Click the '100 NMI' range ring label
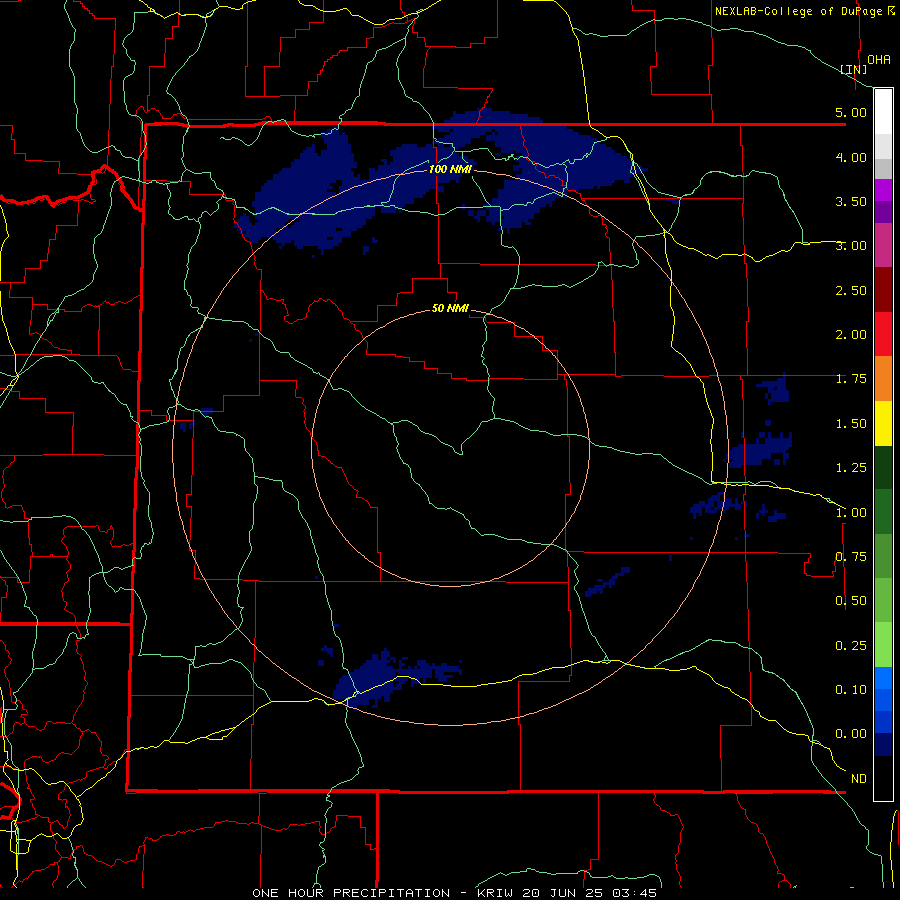The image size is (900, 900). coord(450,169)
